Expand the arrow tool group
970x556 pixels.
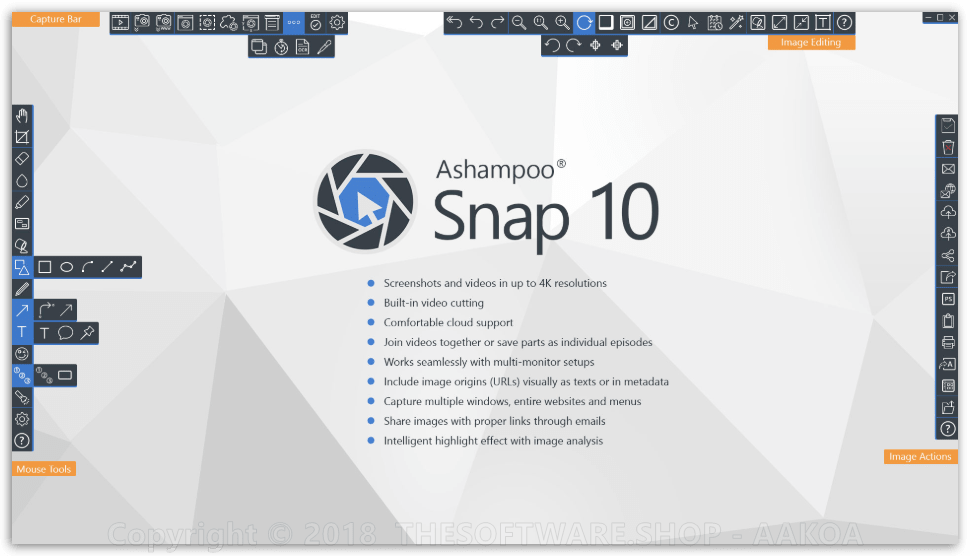click(22, 310)
